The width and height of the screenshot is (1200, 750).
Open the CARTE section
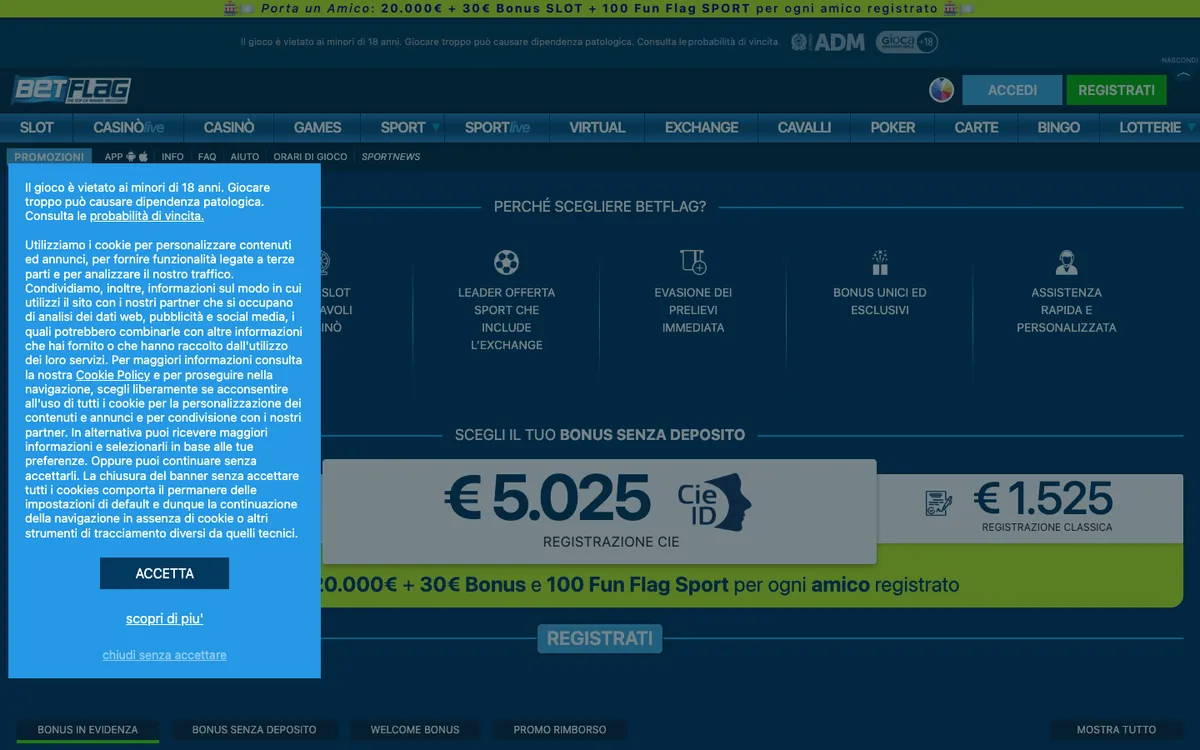pyautogui.click(x=977, y=128)
